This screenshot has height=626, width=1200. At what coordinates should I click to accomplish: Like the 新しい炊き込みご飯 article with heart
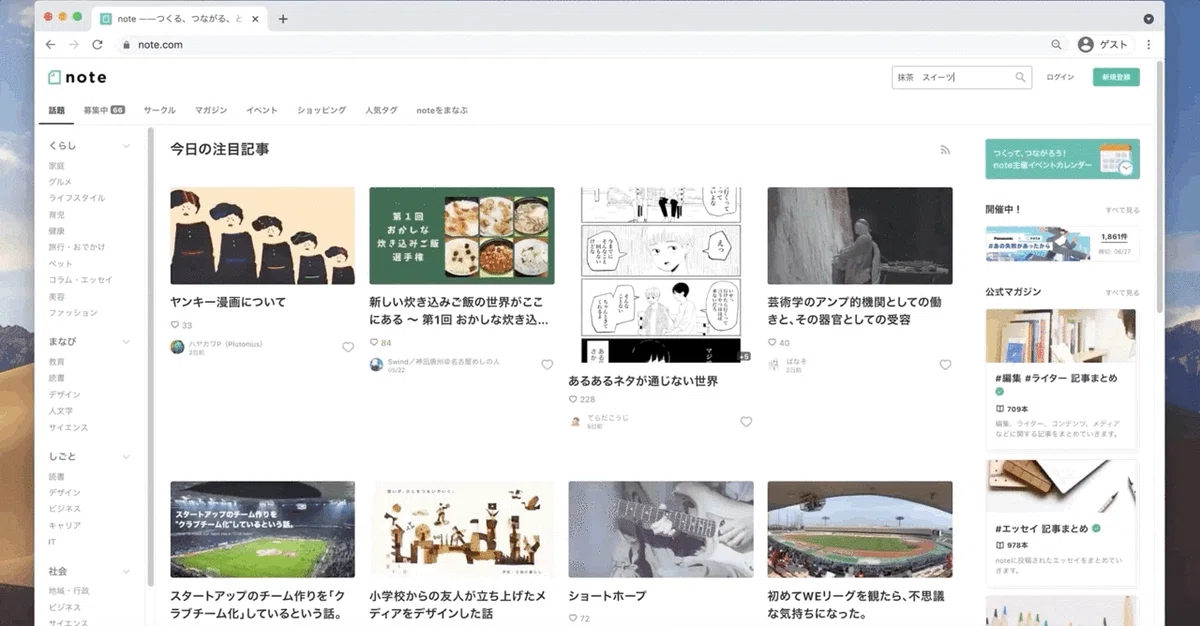click(547, 365)
